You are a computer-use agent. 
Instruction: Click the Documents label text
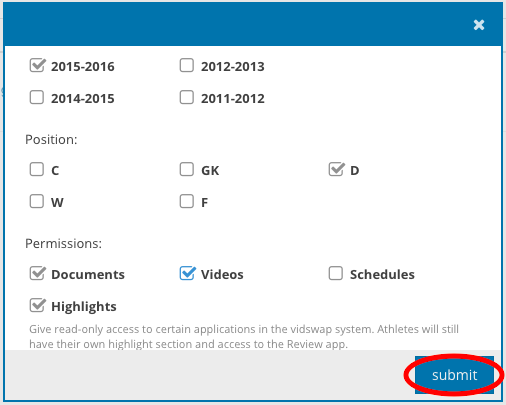point(88,274)
